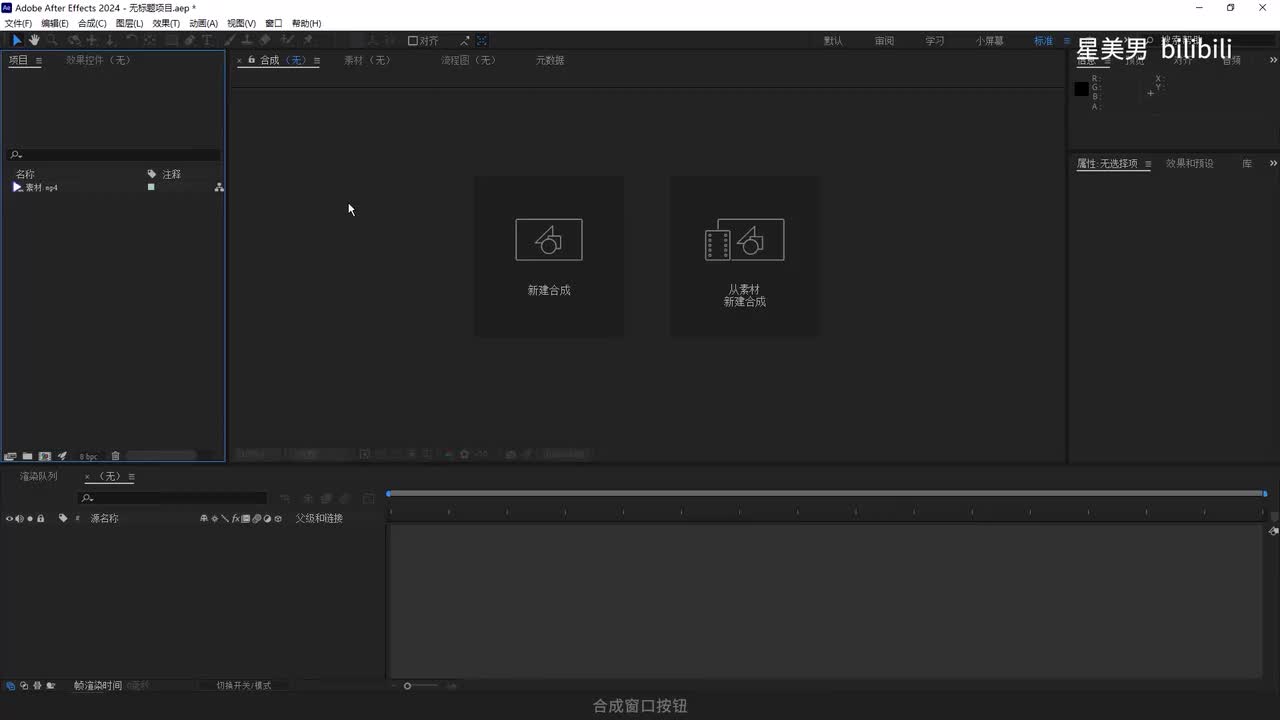Select the Zoom magnifier tool
Viewport: 1280px width, 720px height.
(x=51, y=40)
